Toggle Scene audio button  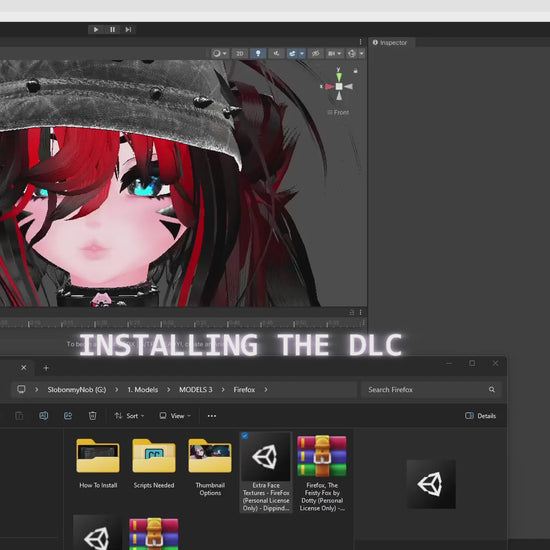click(276, 53)
